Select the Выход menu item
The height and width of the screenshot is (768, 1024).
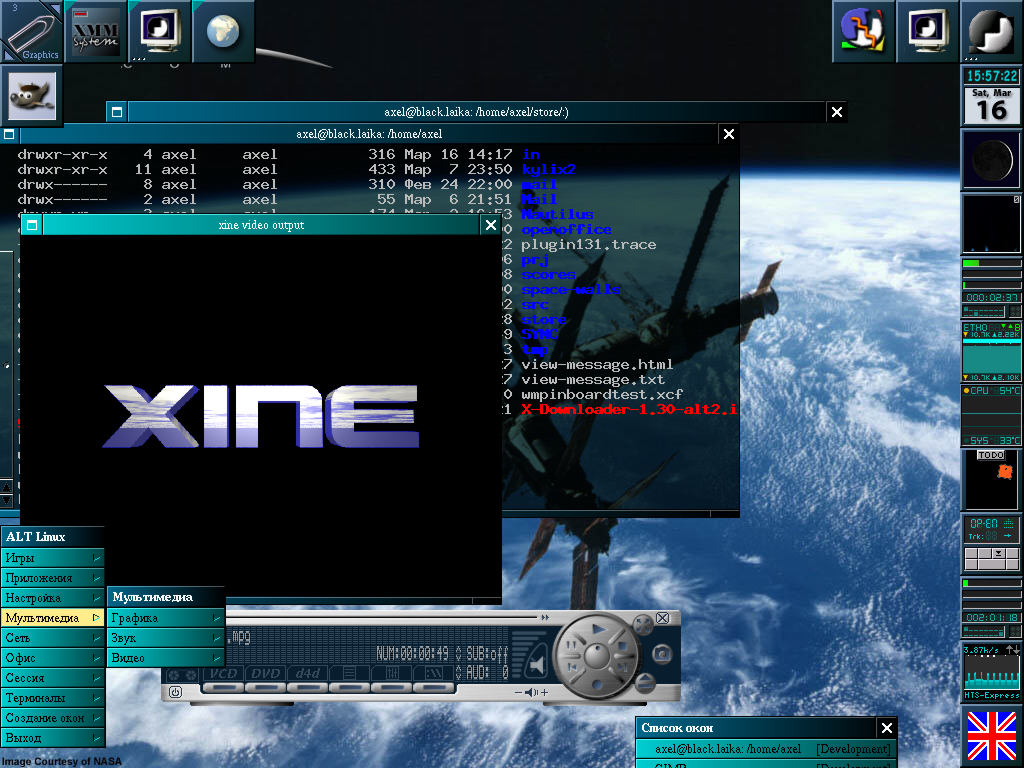[x=52, y=738]
